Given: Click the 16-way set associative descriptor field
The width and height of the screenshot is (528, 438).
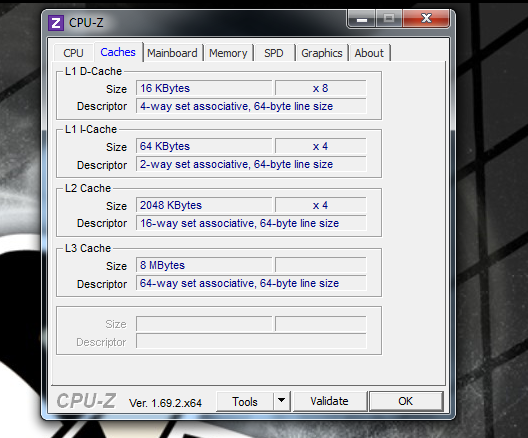Looking at the screenshot, I should pyautogui.click(x=251, y=223).
